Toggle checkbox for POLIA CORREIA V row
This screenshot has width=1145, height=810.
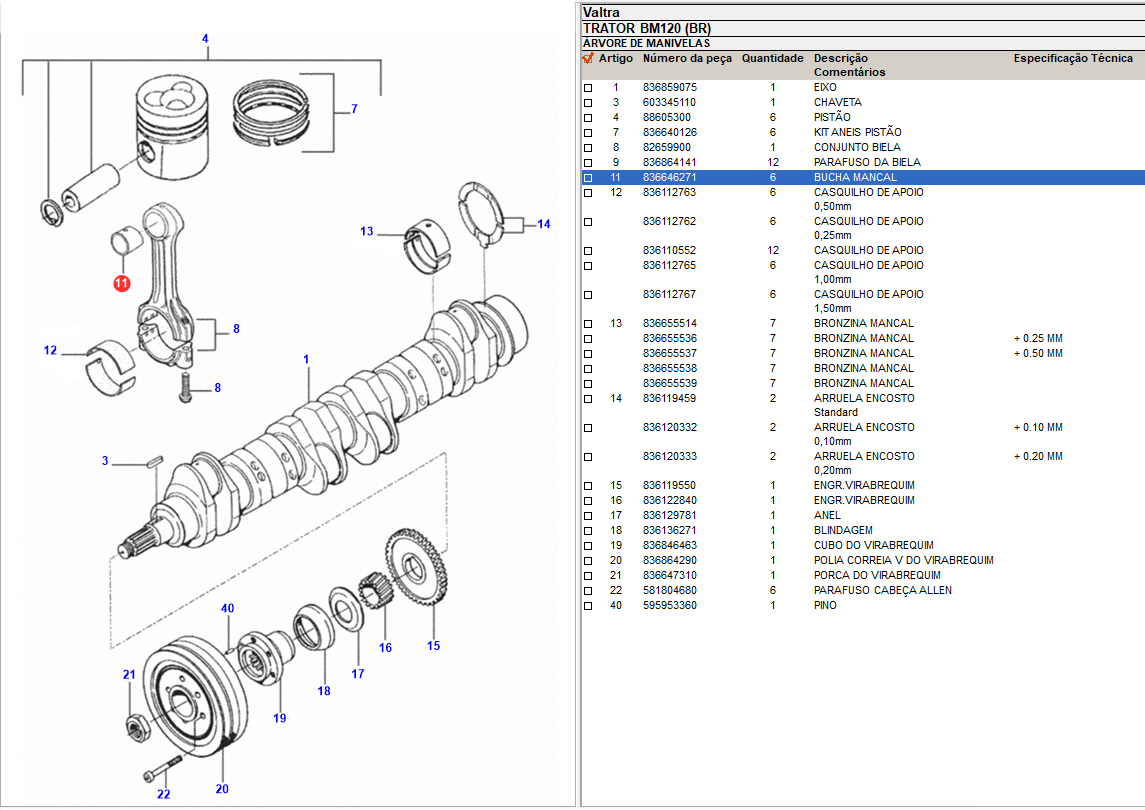[588, 561]
